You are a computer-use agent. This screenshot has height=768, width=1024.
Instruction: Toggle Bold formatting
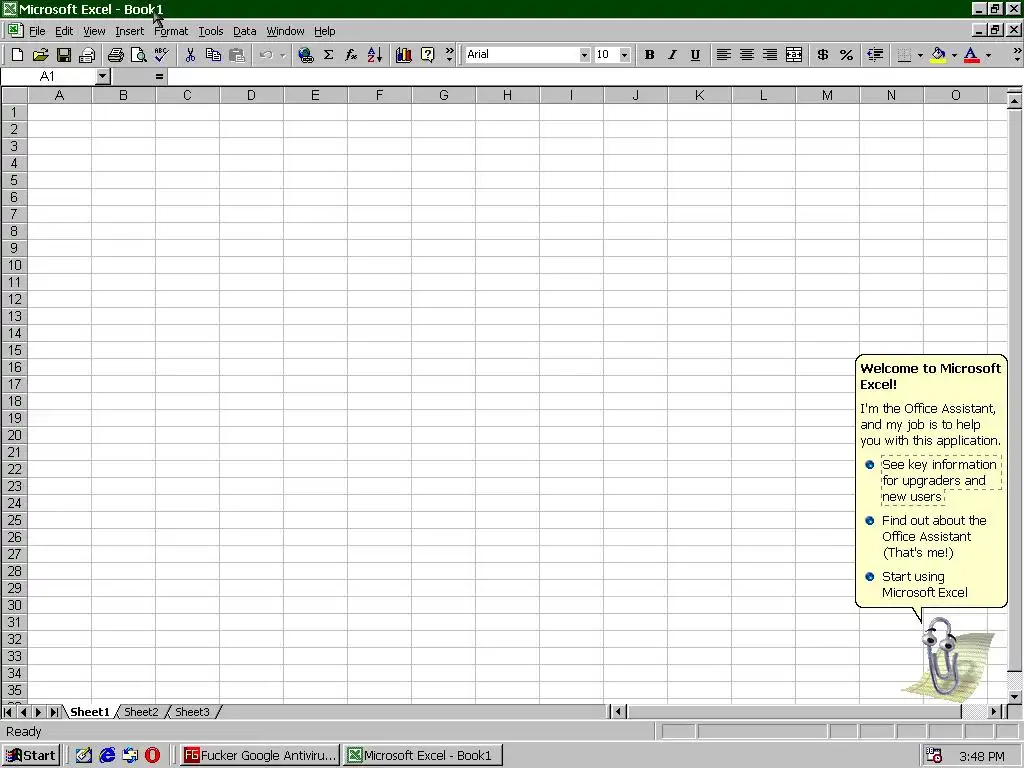coord(649,55)
